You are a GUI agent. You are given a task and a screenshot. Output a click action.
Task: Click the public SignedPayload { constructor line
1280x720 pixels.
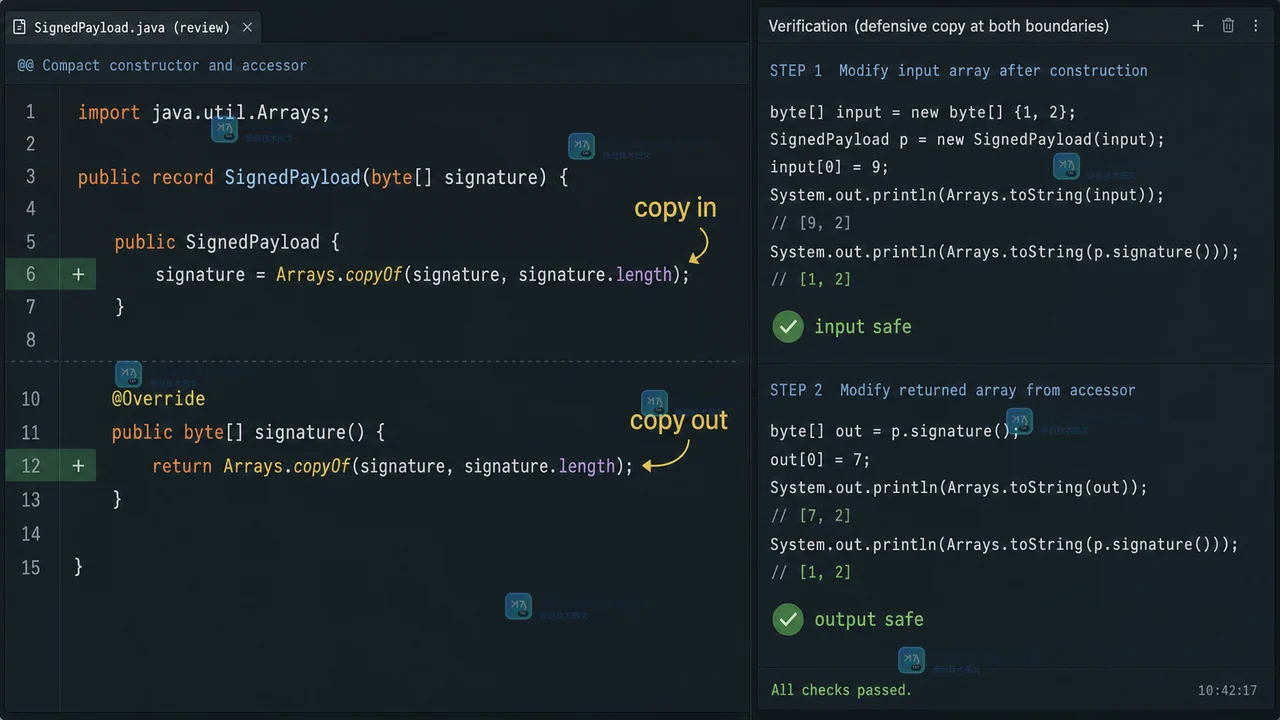[227, 242]
